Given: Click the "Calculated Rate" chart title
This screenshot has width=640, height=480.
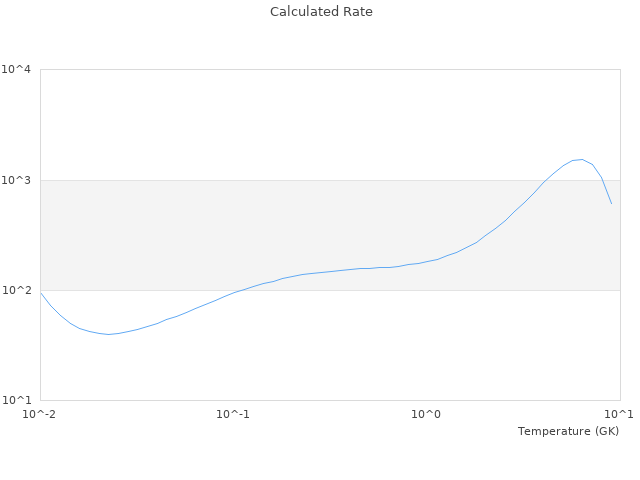Looking at the screenshot, I should pyautogui.click(x=320, y=12).
